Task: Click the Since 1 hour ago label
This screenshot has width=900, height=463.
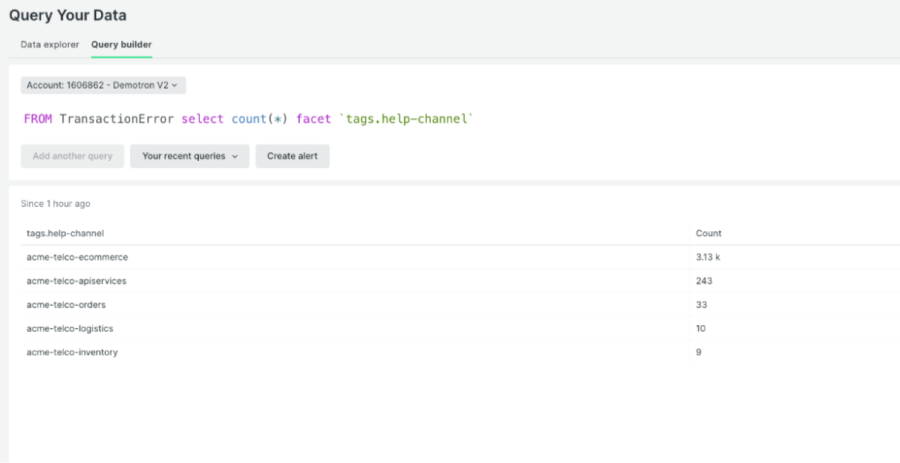Action: pos(56,204)
